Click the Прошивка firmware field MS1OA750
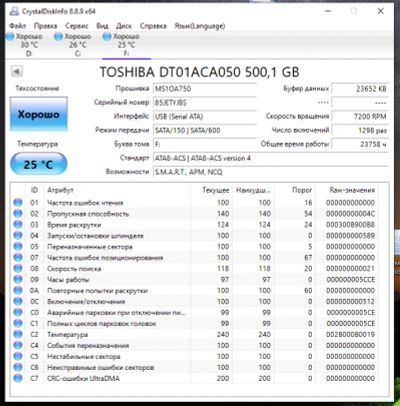The image size is (400, 406). coord(205,89)
